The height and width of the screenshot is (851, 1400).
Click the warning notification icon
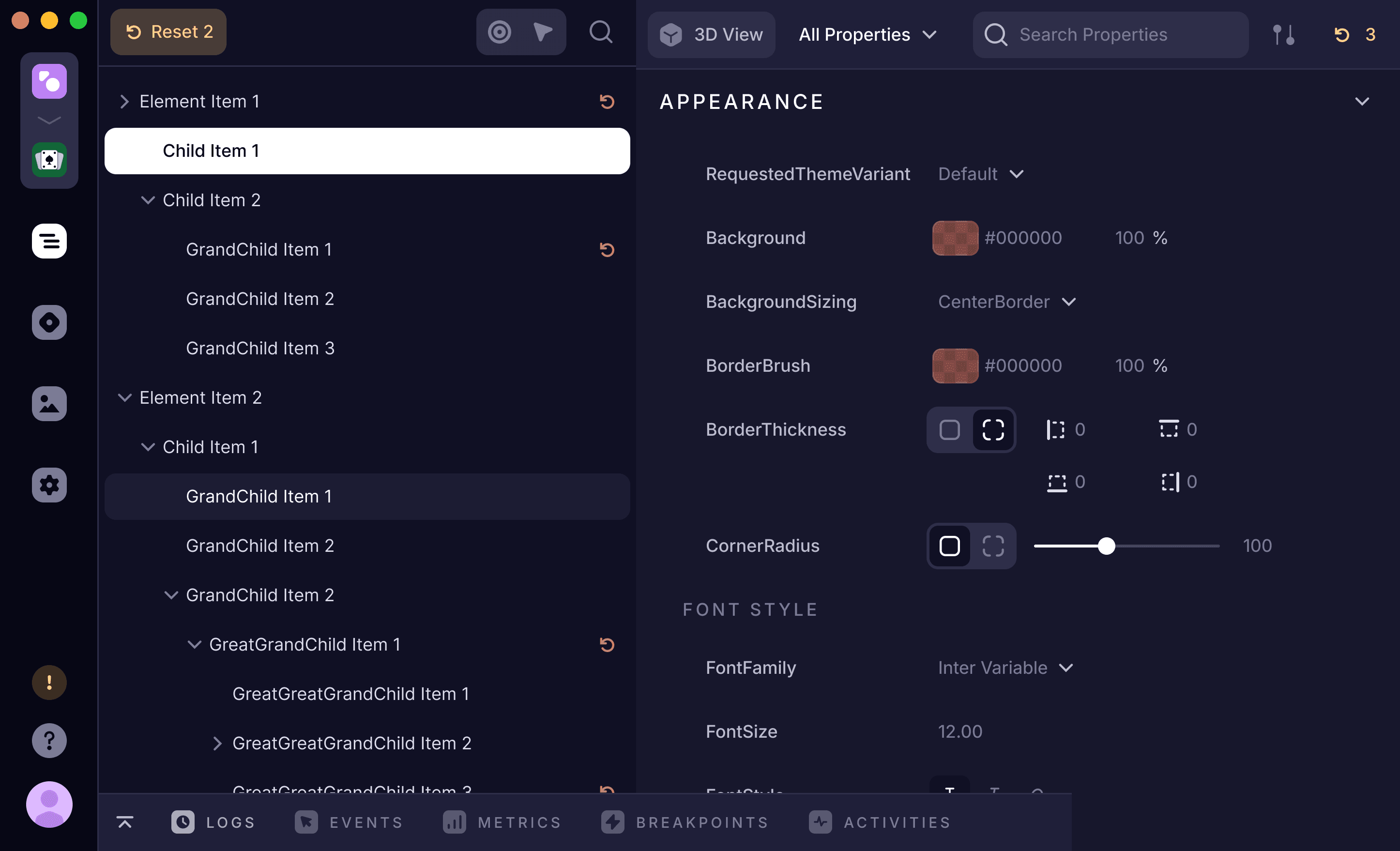(49, 682)
